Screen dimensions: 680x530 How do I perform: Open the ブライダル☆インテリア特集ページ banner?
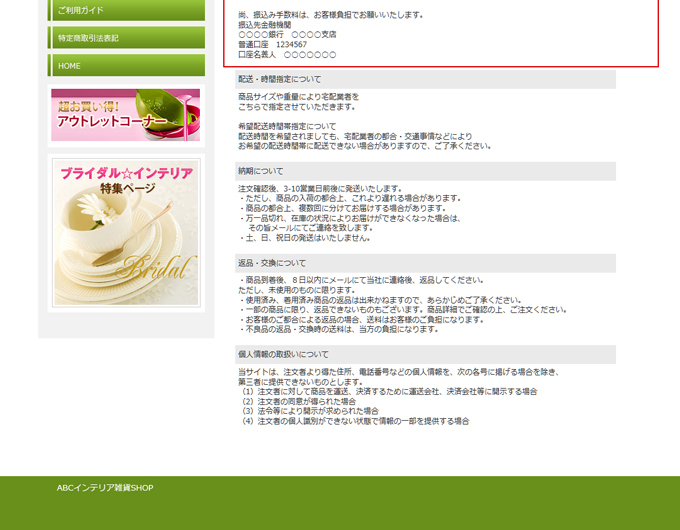click(x=126, y=231)
